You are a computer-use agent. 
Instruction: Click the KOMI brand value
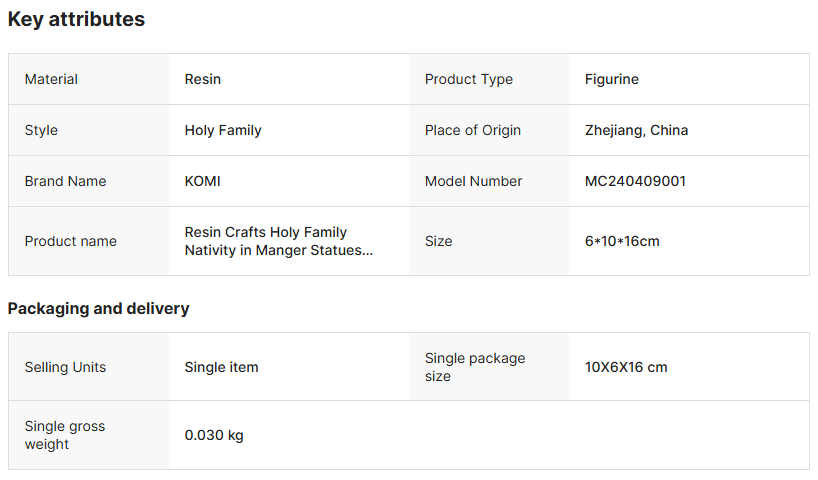pos(202,181)
